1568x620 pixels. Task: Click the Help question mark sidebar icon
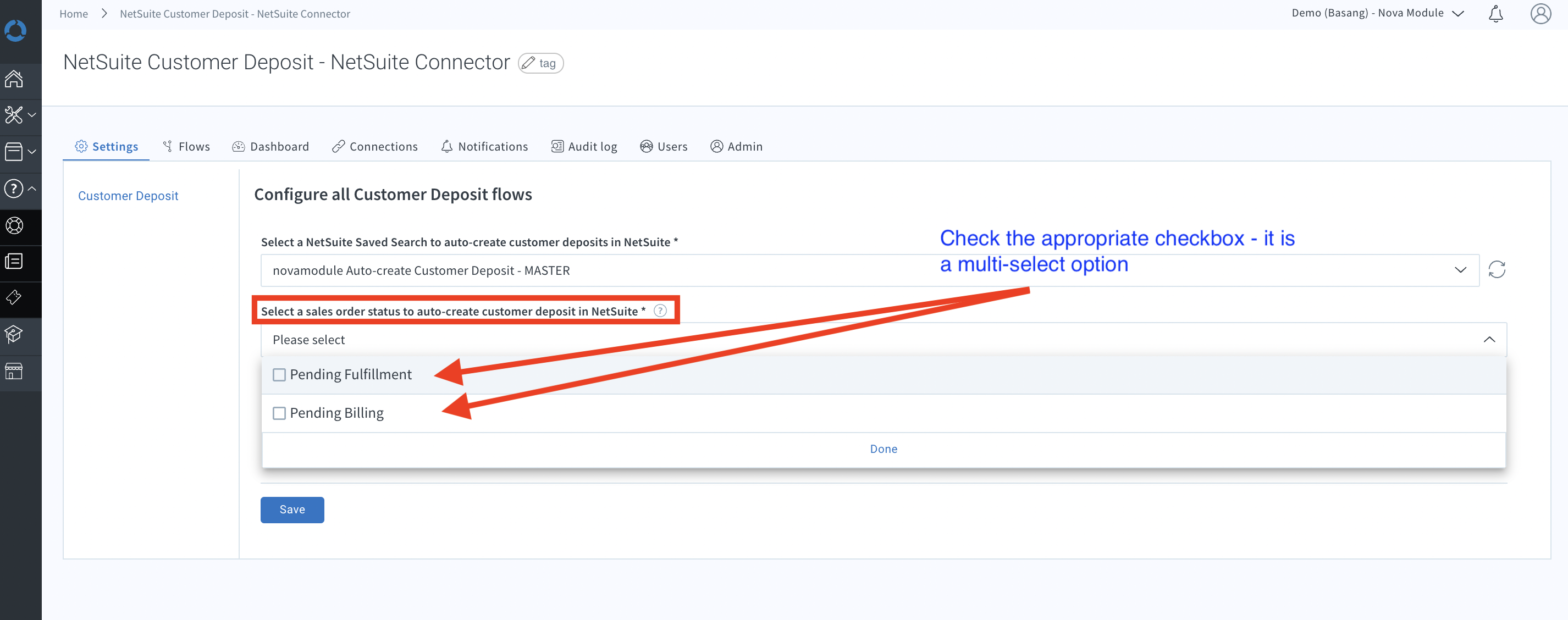click(13, 189)
